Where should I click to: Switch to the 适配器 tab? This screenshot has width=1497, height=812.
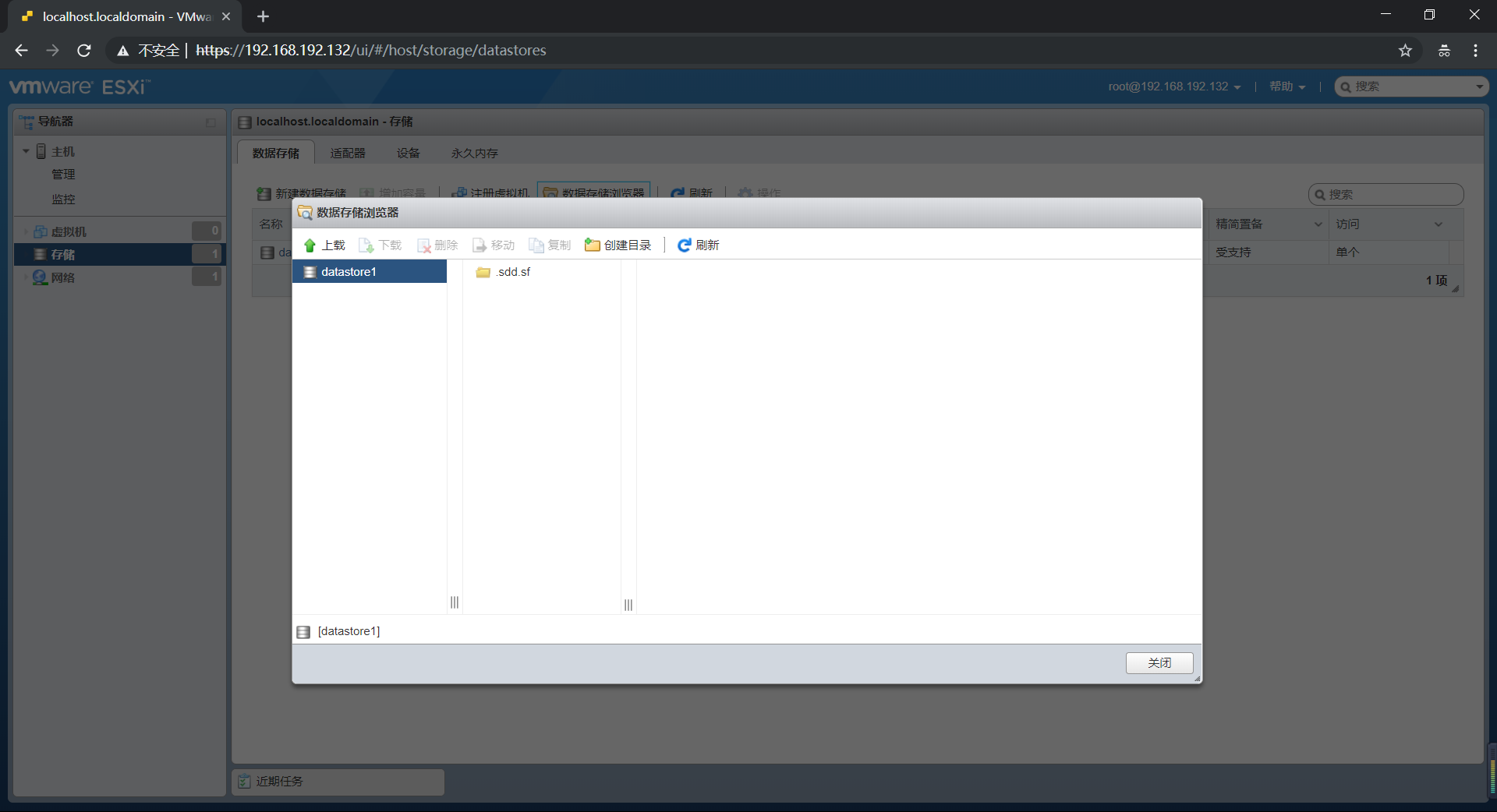tap(348, 153)
